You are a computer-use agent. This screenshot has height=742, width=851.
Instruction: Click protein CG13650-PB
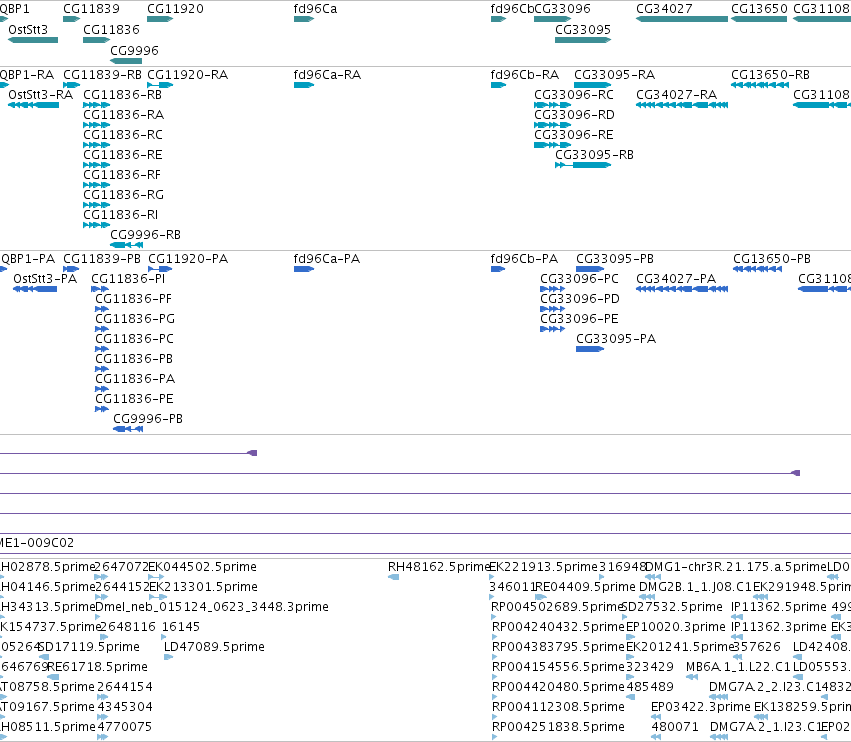[x=772, y=258]
